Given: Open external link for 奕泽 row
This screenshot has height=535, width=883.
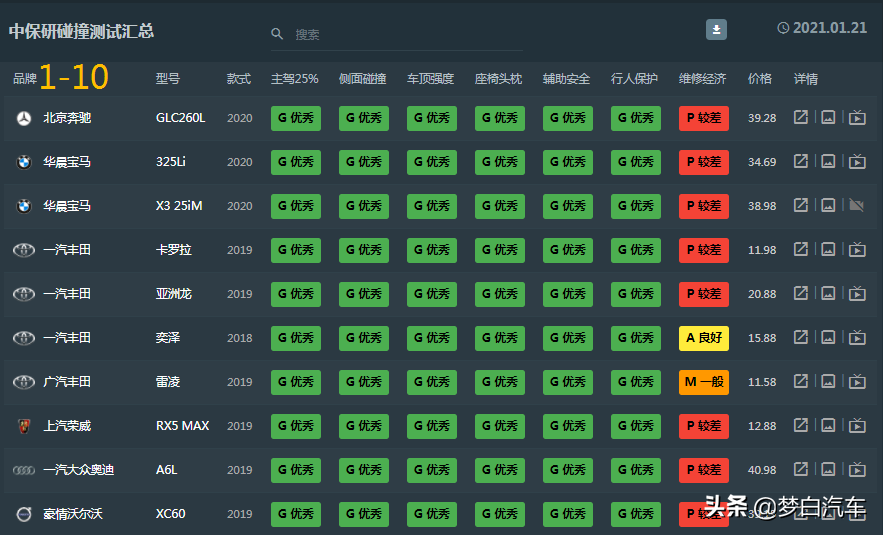Looking at the screenshot, I should click(800, 337).
